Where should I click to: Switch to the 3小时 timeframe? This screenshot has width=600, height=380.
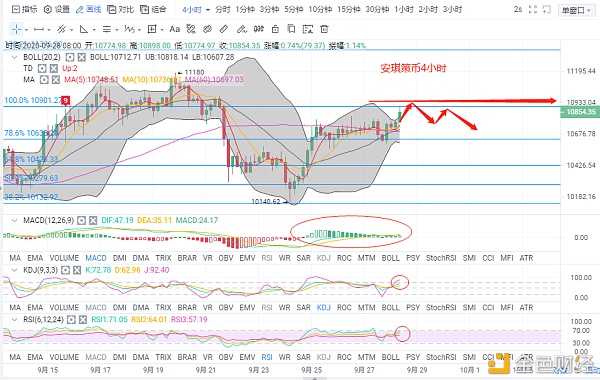click(x=453, y=10)
